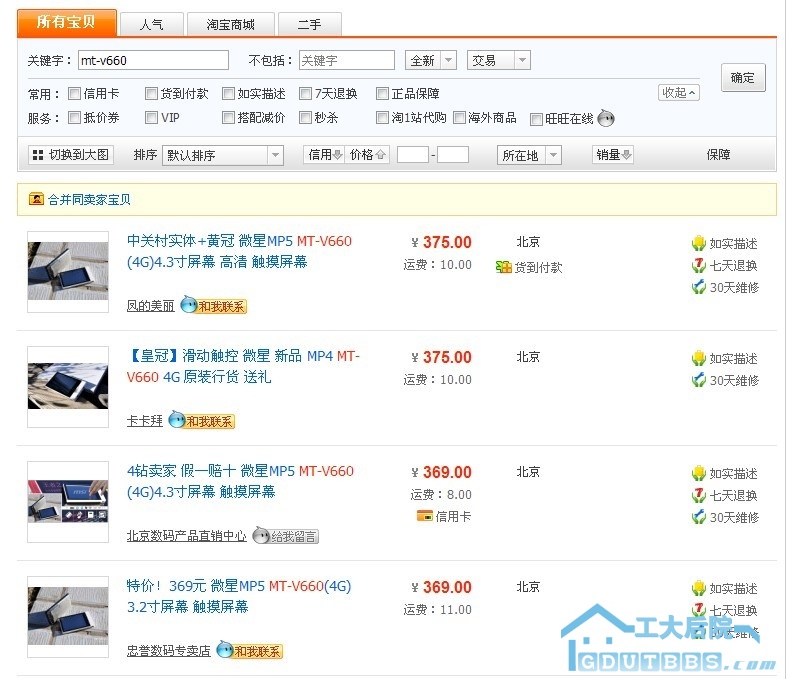The height and width of the screenshot is (679, 786).
Task: Click the 给我留言 icon for 北京数码产品直销中心
Action: (285, 536)
